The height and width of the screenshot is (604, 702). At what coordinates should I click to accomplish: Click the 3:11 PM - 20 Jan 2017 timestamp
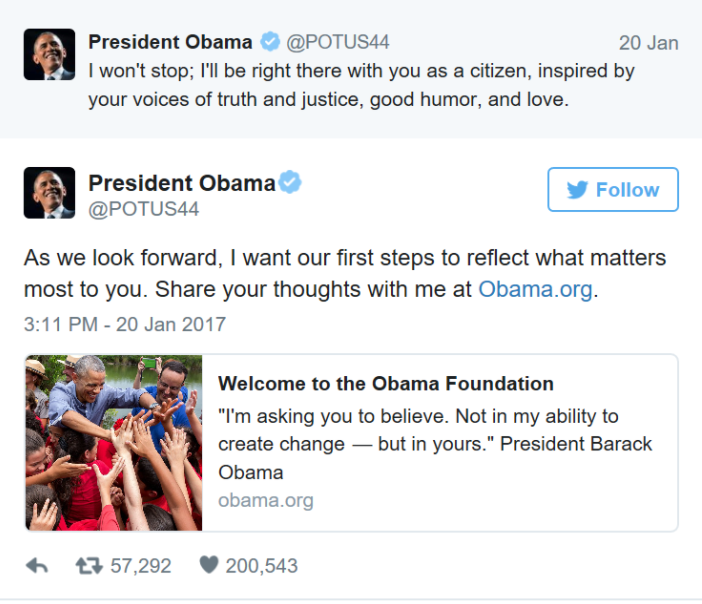[x=125, y=325]
